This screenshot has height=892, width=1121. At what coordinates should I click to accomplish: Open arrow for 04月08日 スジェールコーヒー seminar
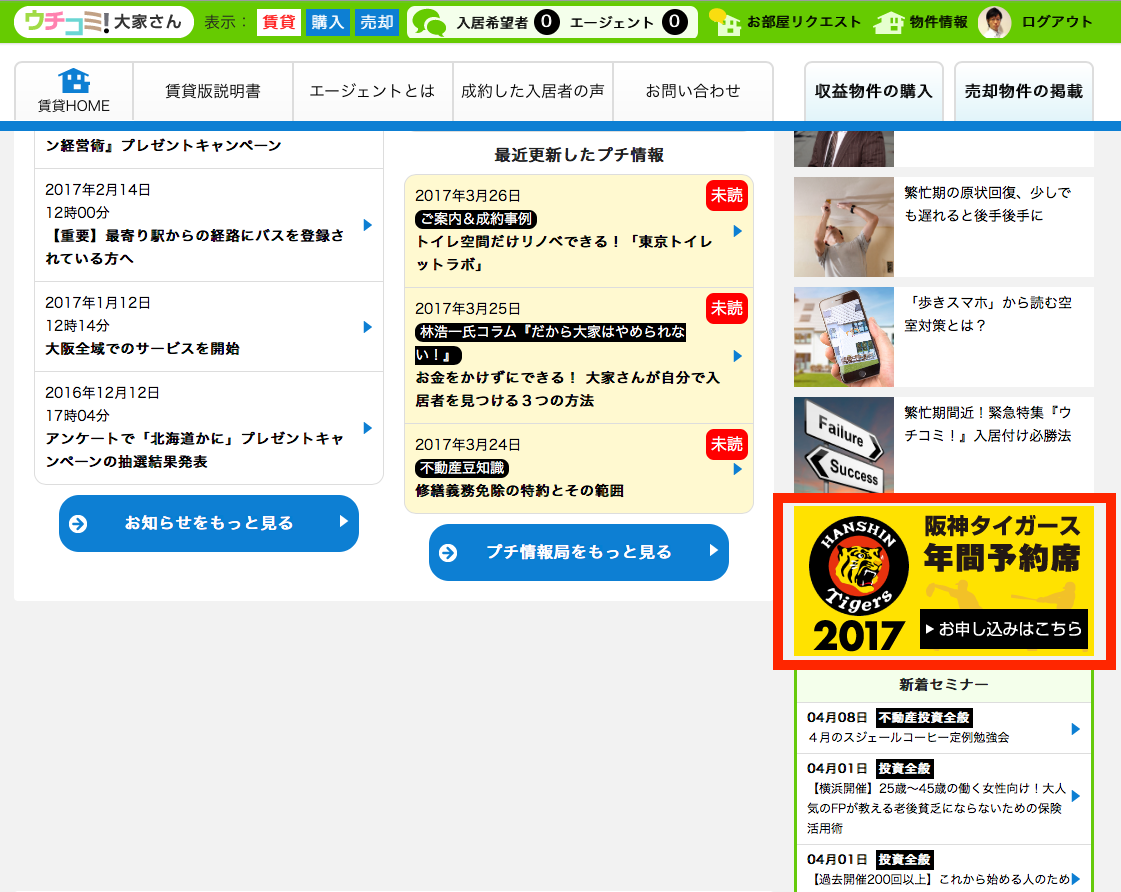[x=1076, y=729]
